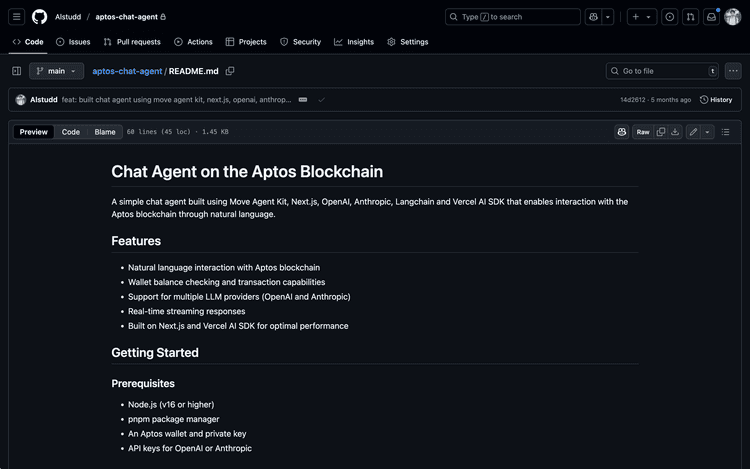The image size is (750, 469).
Task: Show the document outline
Action: point(726,132)
